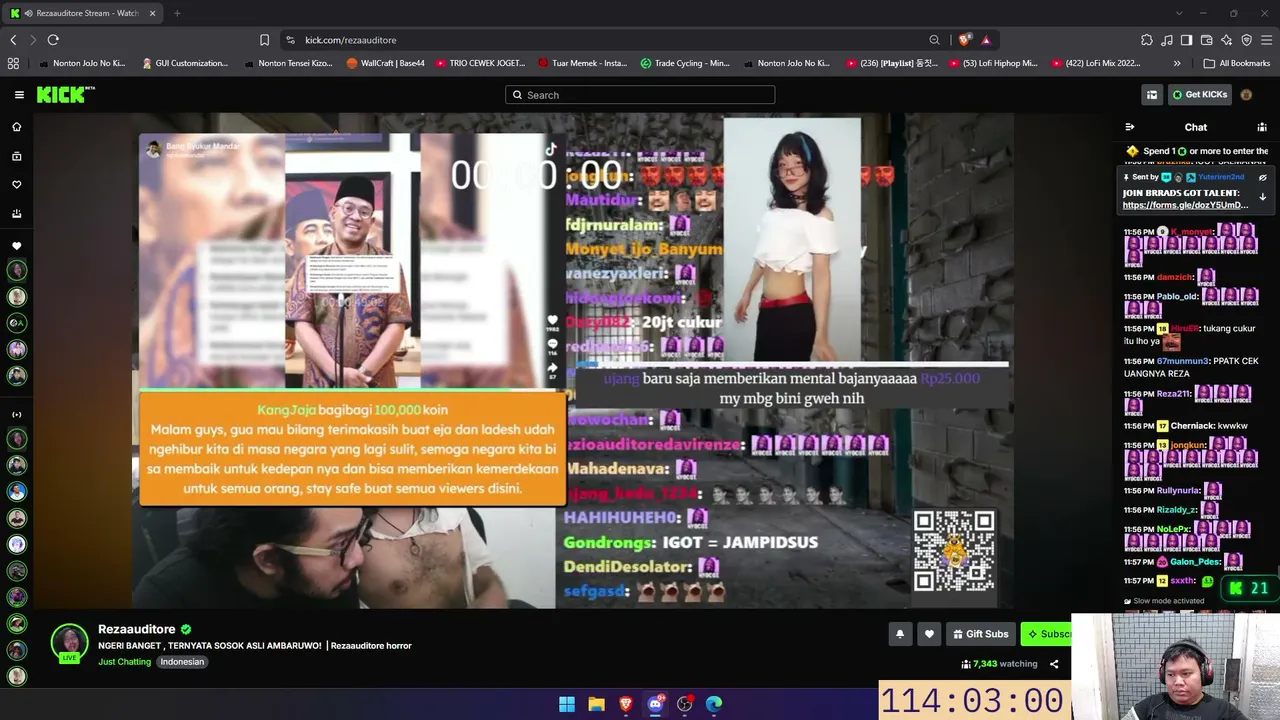Click the Chat panel header title
This screenshot has height=720, width=1280.
click(x=1196, y=127)
